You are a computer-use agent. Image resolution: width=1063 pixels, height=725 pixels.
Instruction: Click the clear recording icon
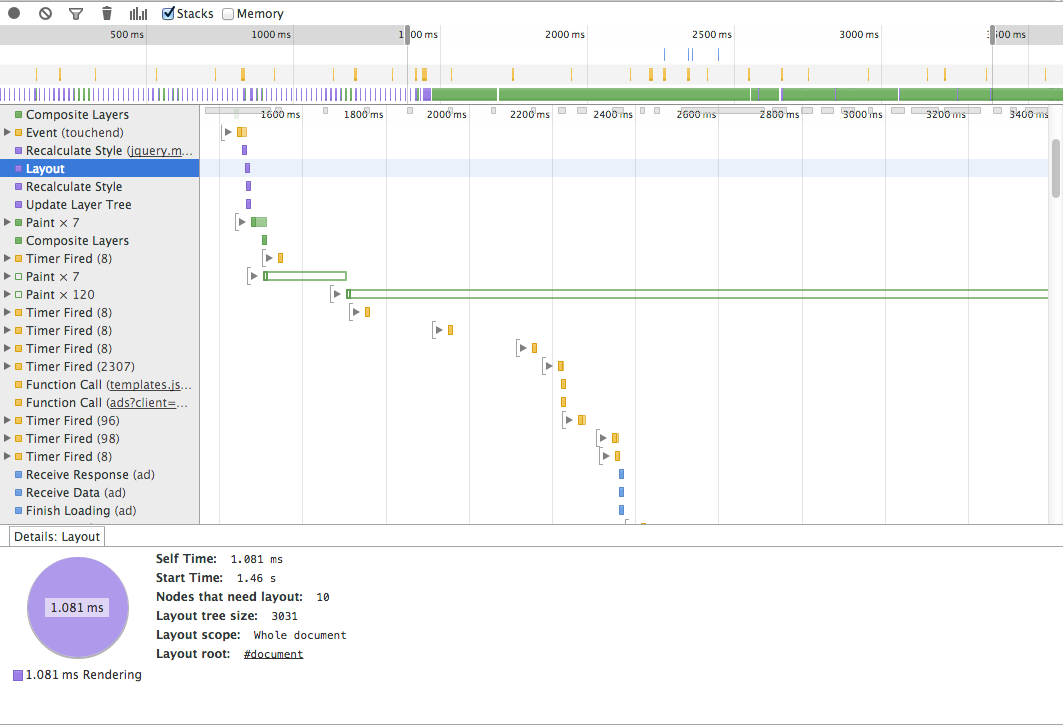(x=45, y=14)
